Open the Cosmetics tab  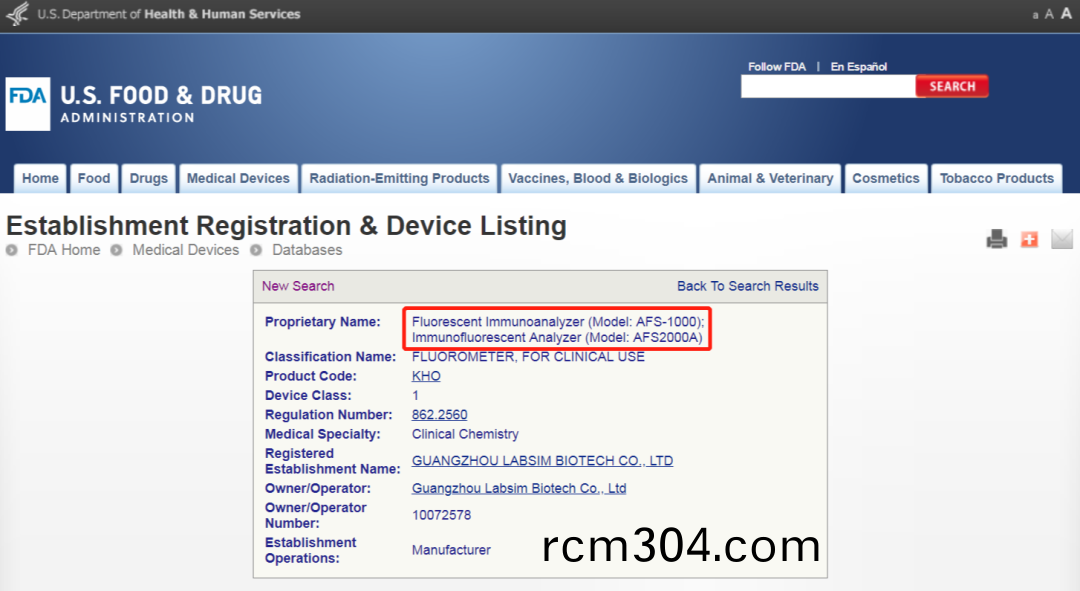coord(886,178)
